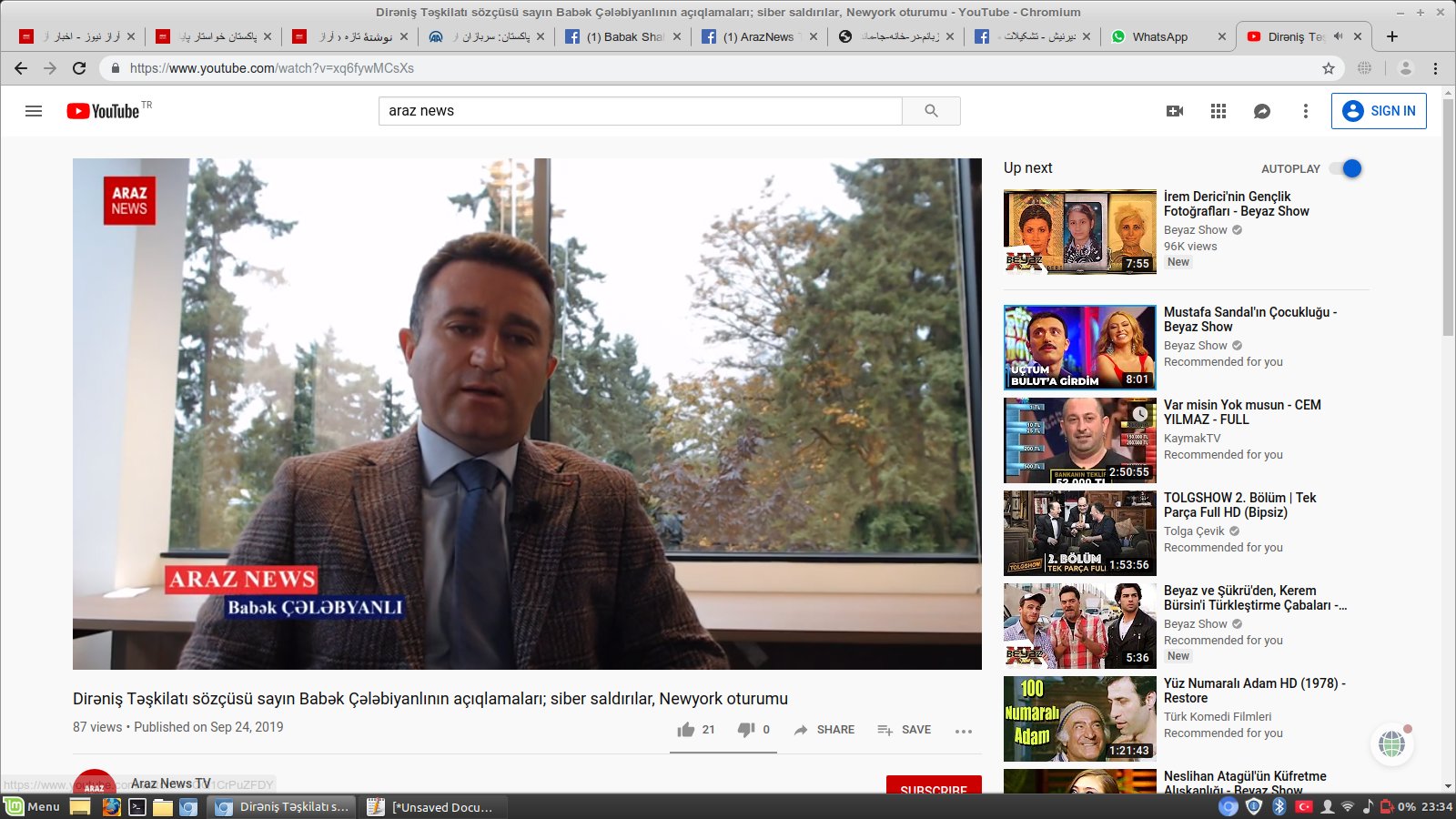
Task: Click the SIGN IN button
Action: (x=1379, y=111)
